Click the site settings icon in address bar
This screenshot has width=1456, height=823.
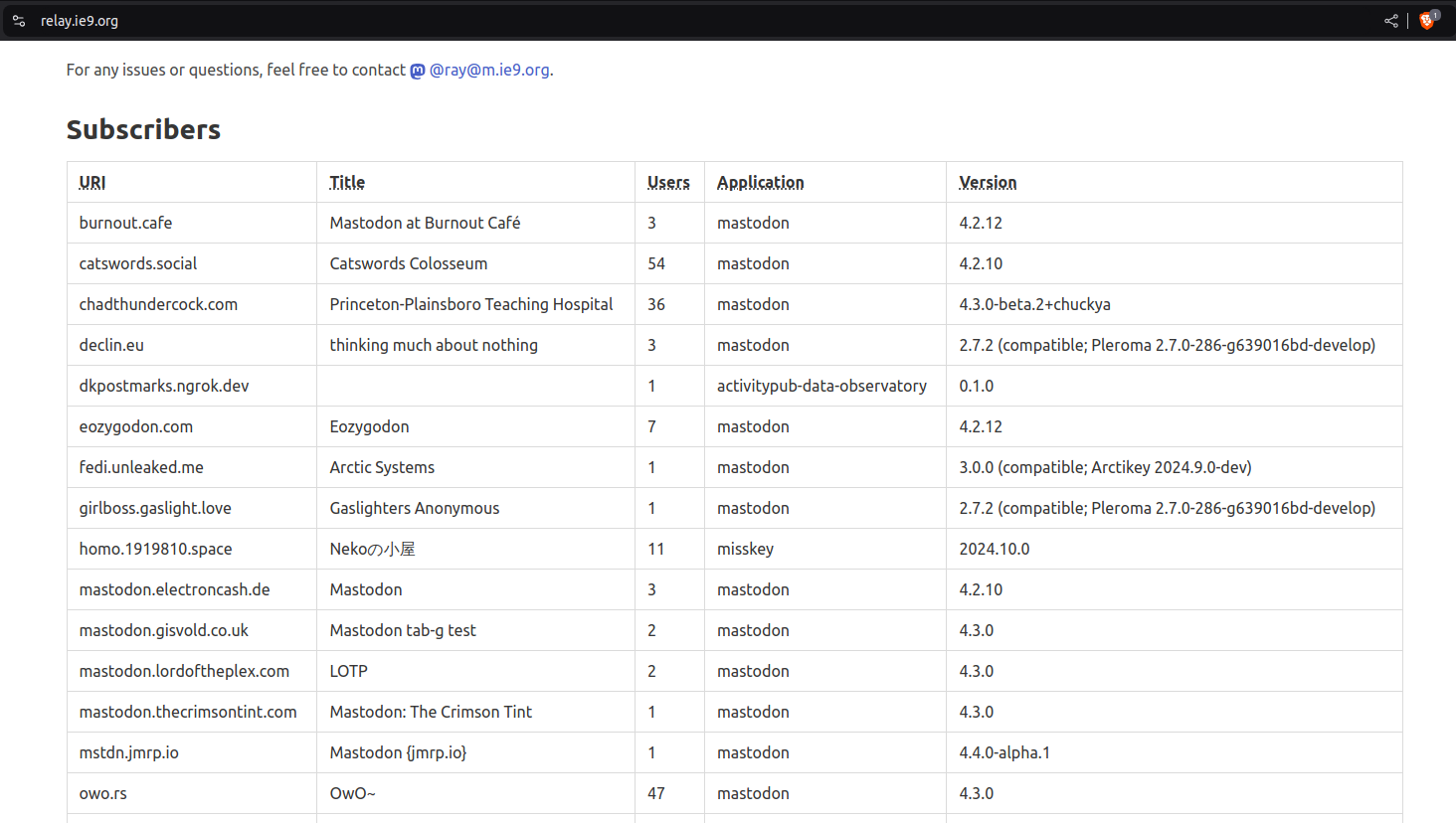click(x=19, y=20)
